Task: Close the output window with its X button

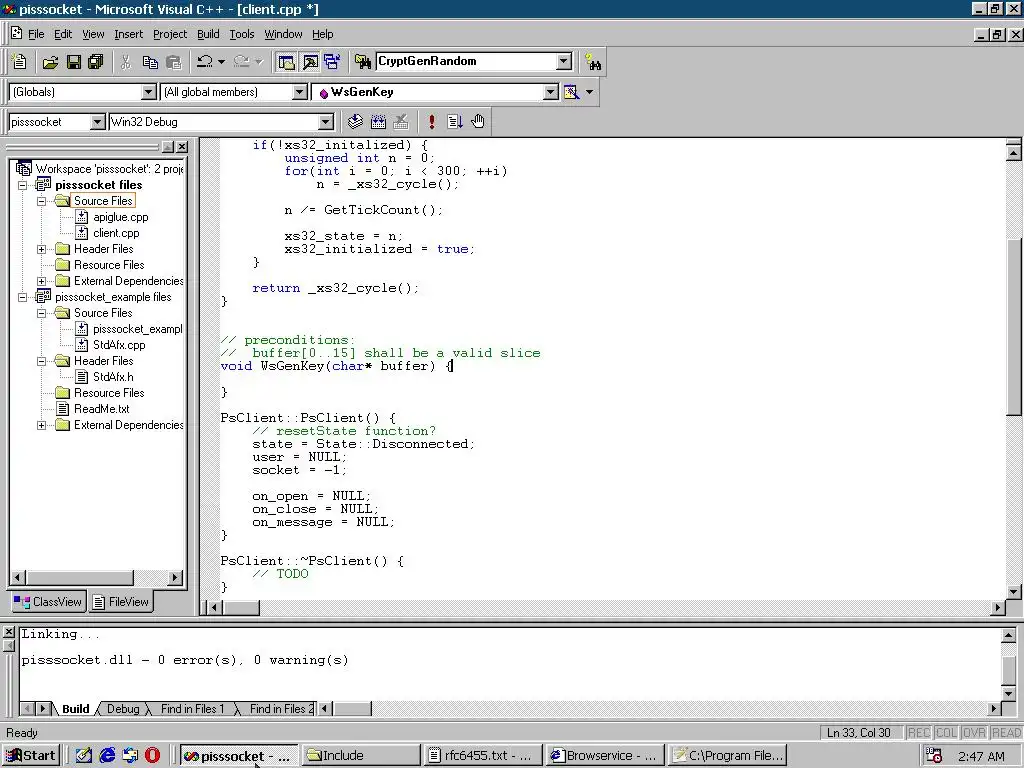Action: click(x=8, y=632)
